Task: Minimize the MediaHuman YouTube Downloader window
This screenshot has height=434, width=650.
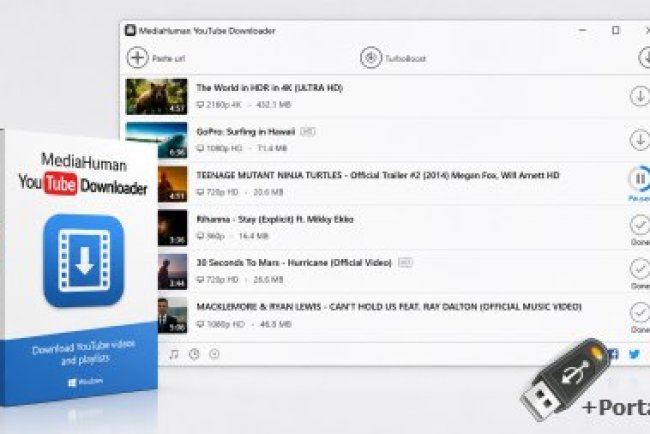Action: point(583,30)
